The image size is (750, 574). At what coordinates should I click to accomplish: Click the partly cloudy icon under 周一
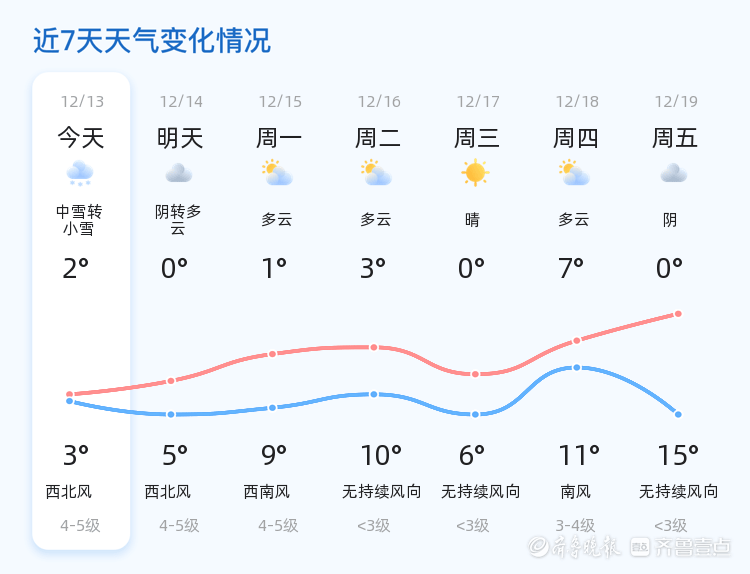tap(277, 173)
